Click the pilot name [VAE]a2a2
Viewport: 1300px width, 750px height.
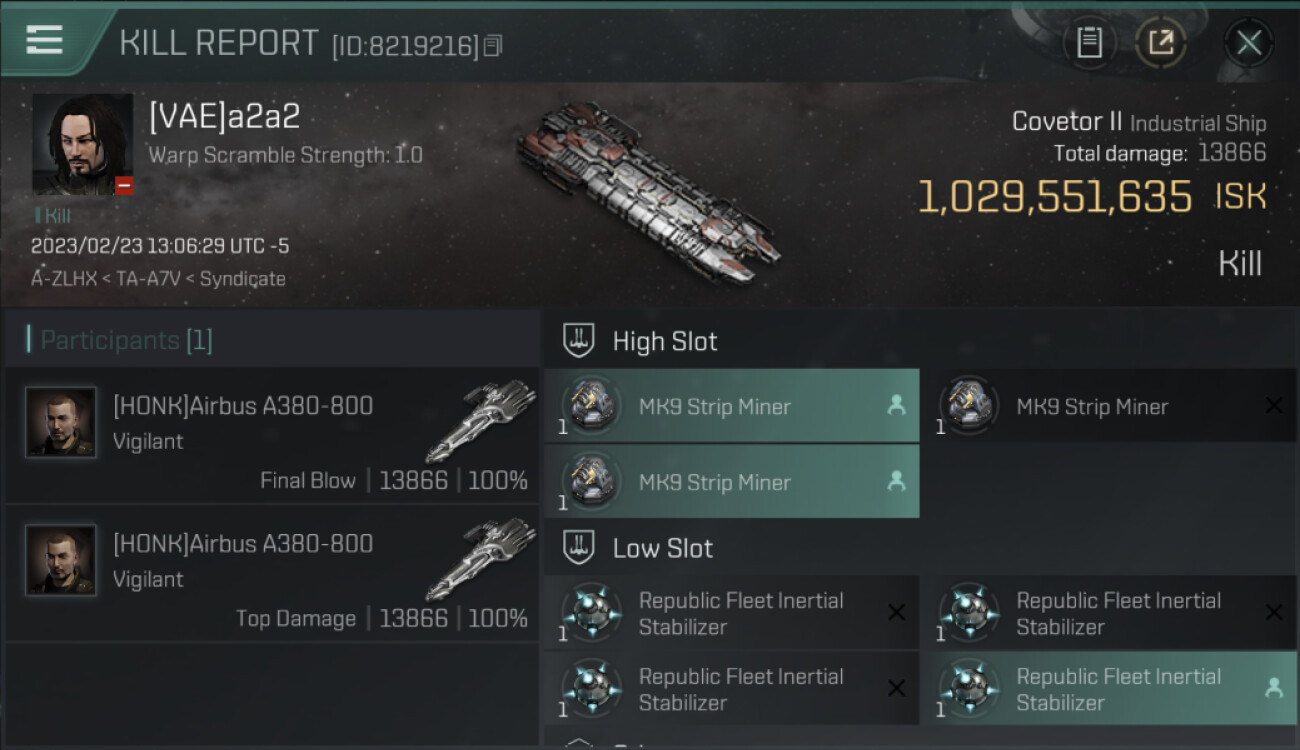pyautogui.click(x=224, y=117)
